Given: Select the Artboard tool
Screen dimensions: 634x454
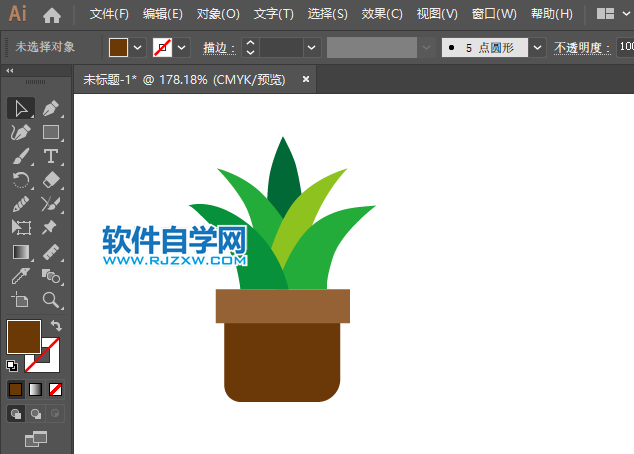Looking at the screenshot, I should [21, 300].
